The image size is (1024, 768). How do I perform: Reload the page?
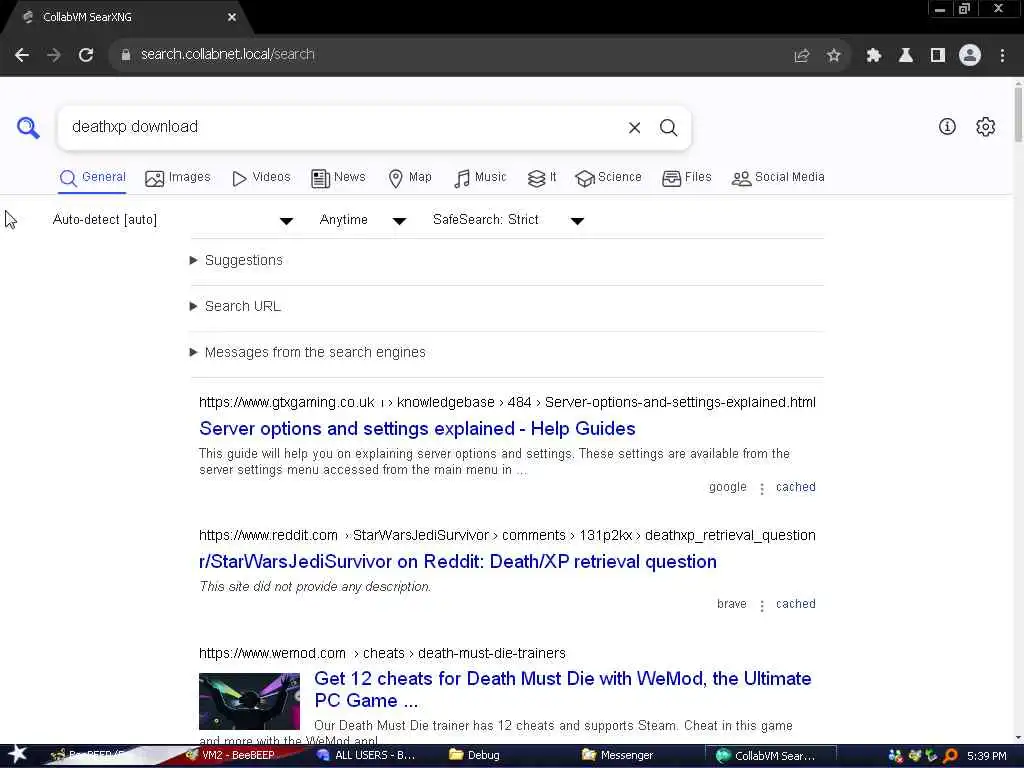click(x=86, y=55)
